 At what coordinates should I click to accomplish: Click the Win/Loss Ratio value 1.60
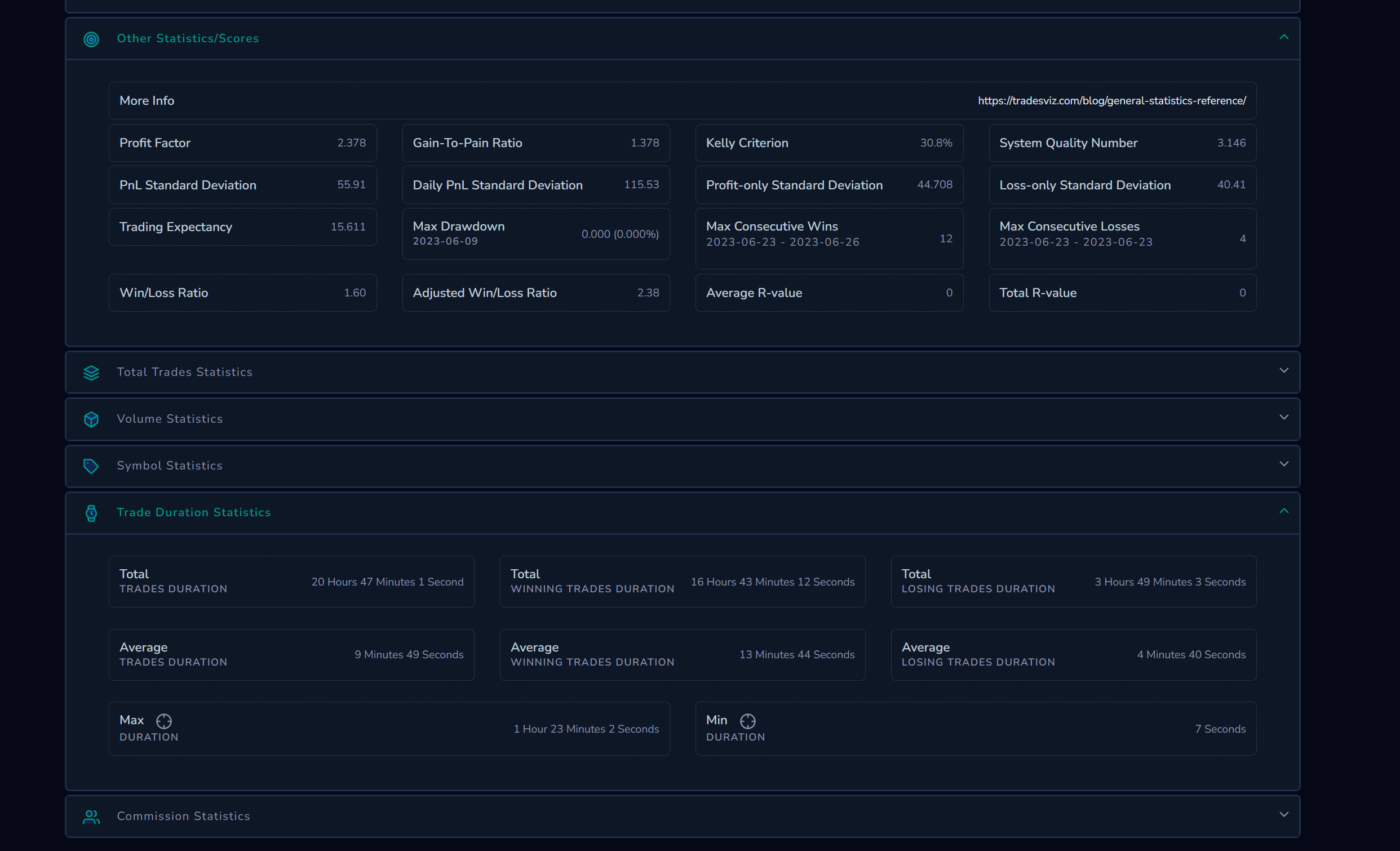[355, 292]
